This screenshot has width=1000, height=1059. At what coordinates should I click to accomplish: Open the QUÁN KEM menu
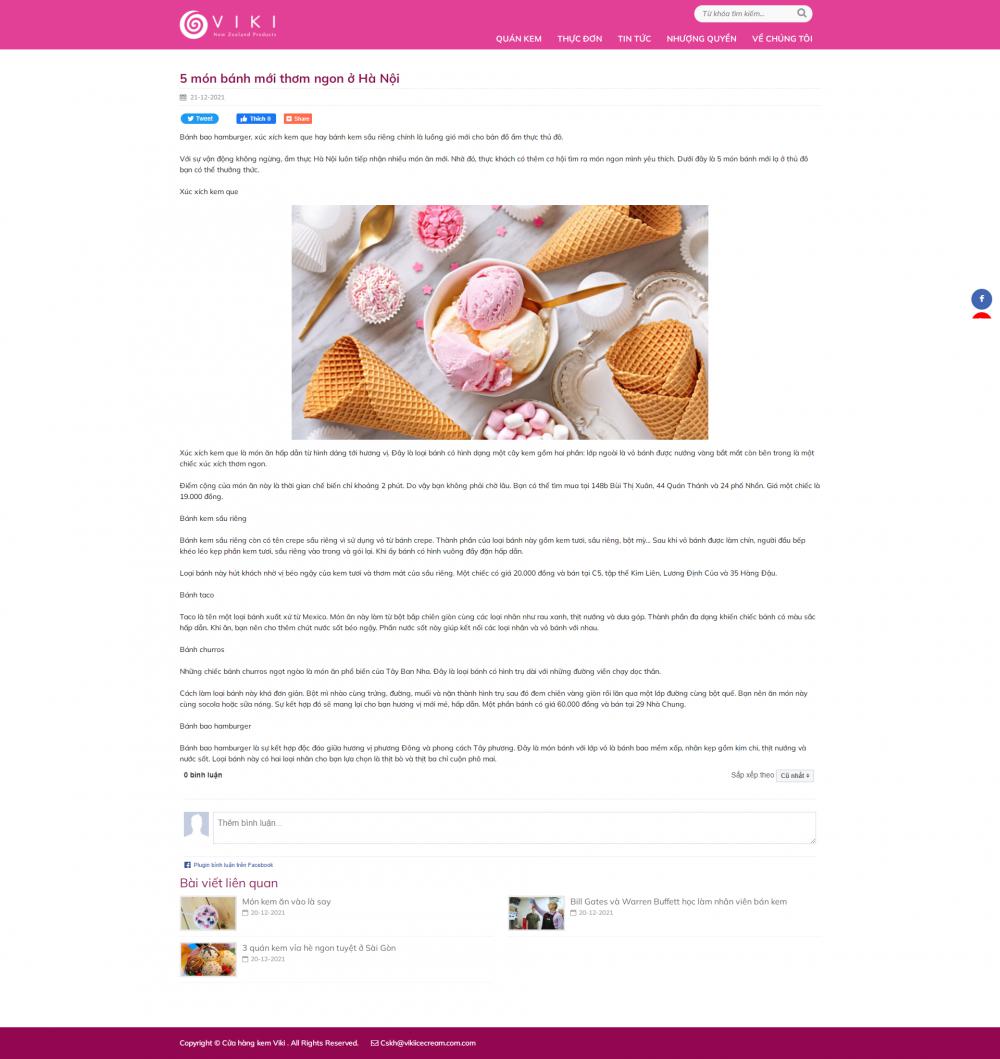coord(519,38)
